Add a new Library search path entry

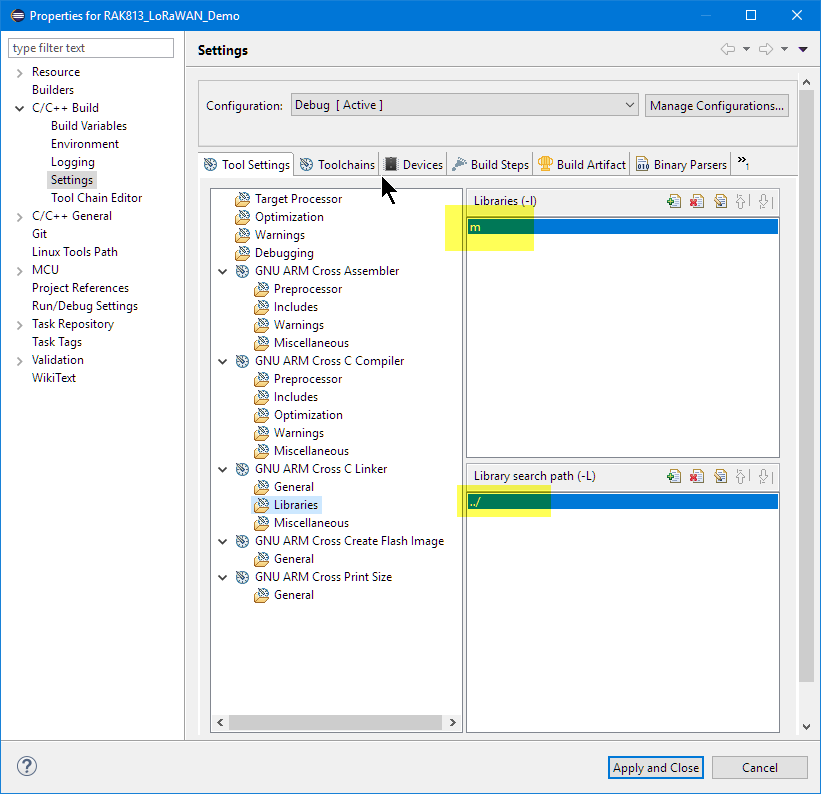point(674,476)
